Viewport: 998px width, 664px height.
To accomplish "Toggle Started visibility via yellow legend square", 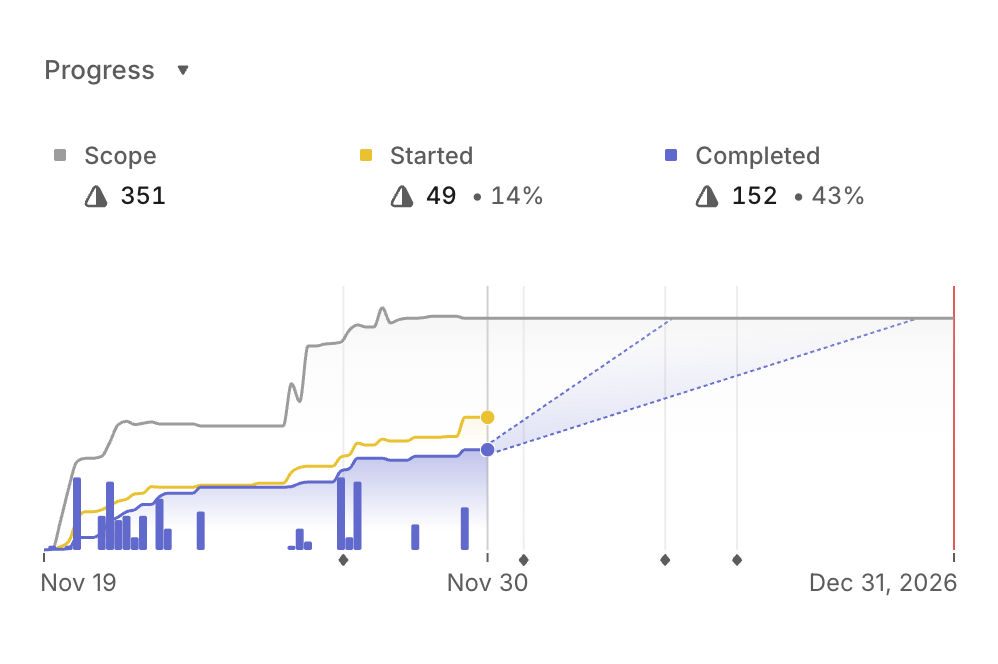I will [364, 155].
